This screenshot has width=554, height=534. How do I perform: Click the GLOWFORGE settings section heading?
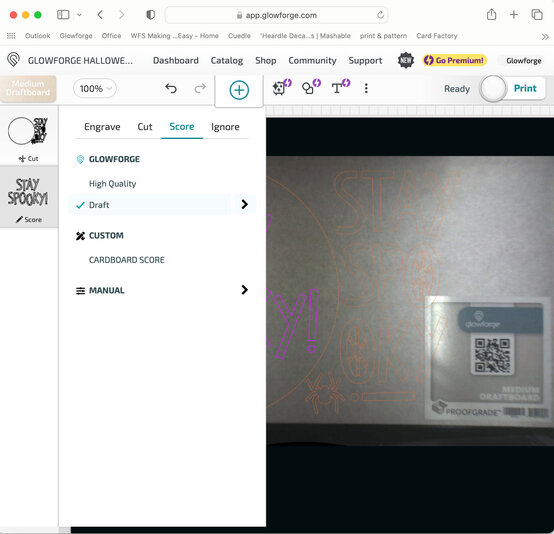114,159
